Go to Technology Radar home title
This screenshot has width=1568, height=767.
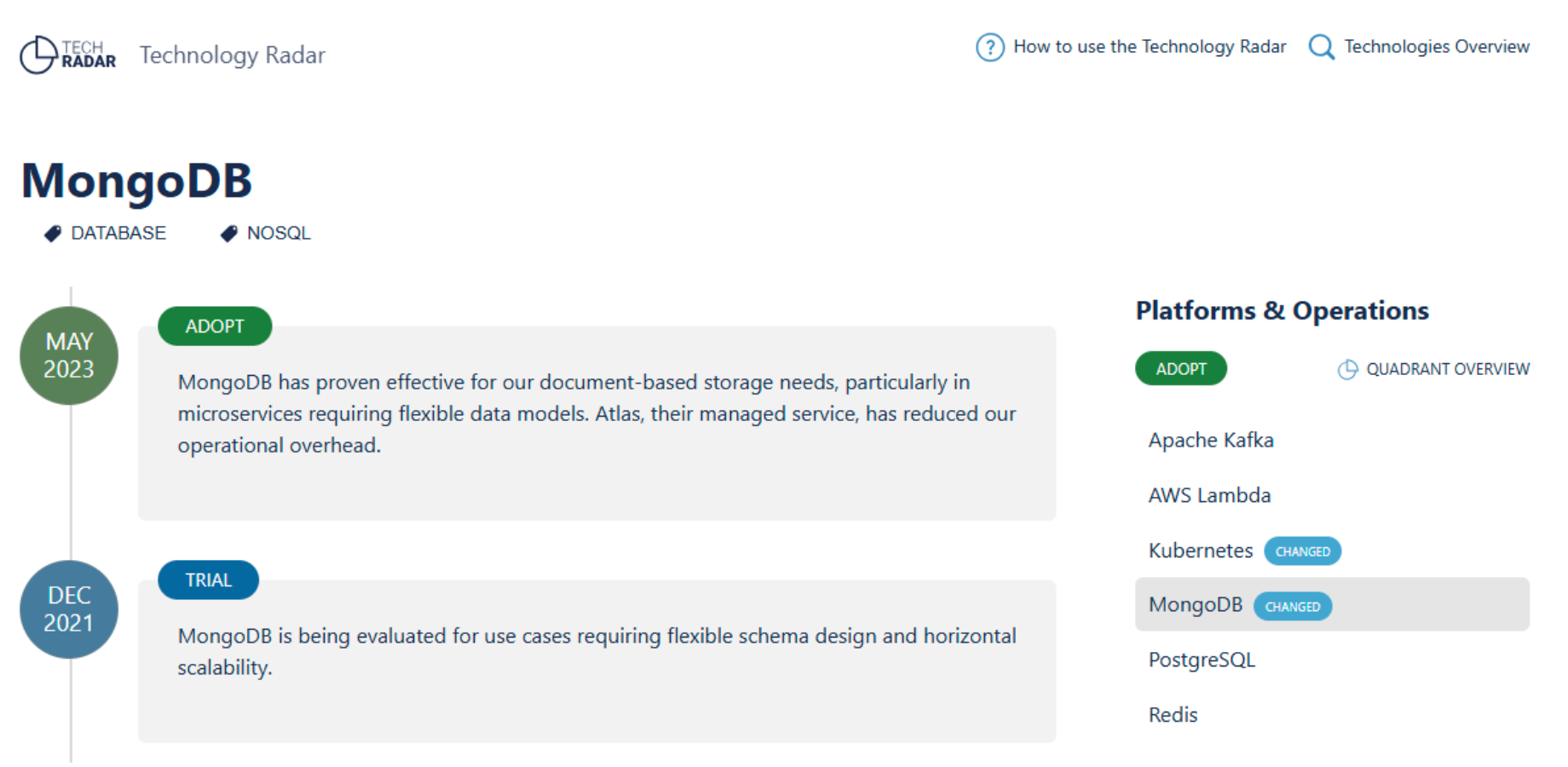[232, 55]
